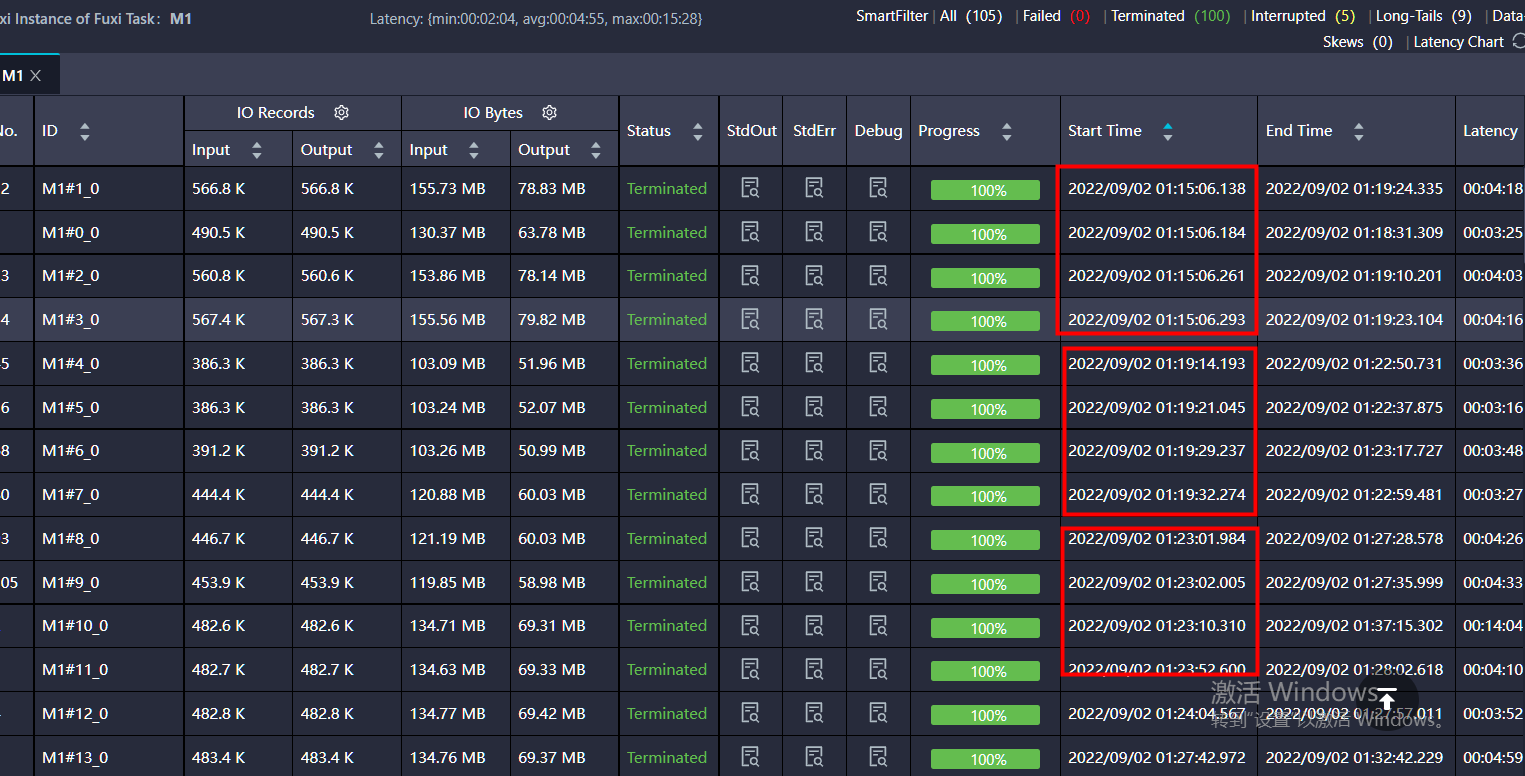Sort by Start Time column
This screenshot has height=776, width=1525.
tap(1167, 131)
